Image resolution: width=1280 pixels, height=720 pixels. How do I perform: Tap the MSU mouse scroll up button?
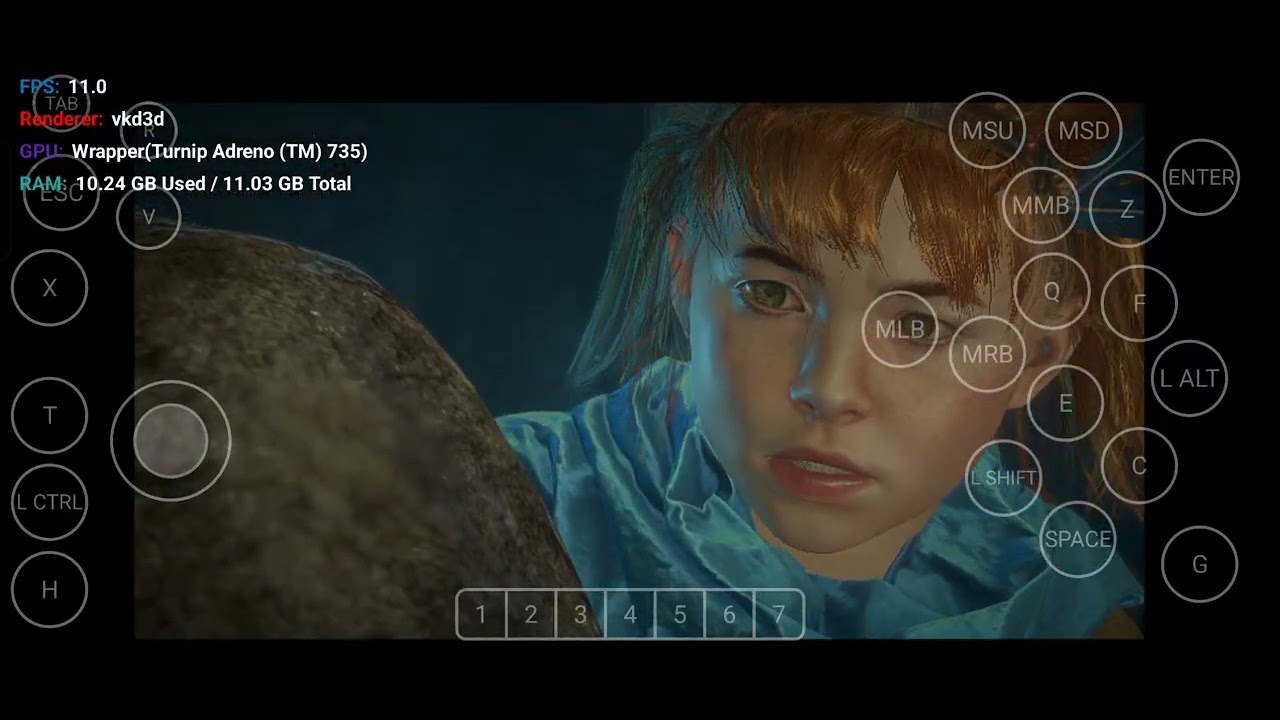coord(987,130)
